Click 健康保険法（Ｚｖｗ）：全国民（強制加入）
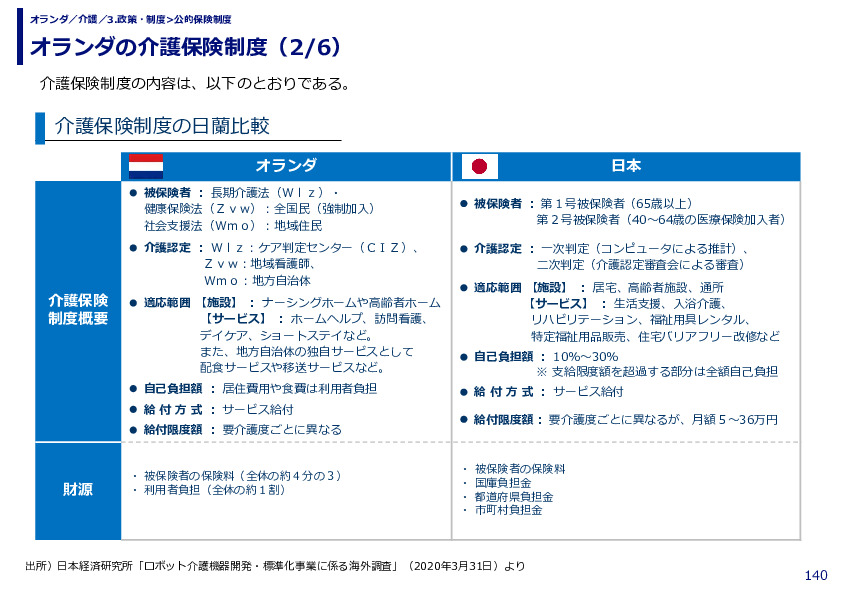Screen dimensions: 842x595 tap(259, 209)
